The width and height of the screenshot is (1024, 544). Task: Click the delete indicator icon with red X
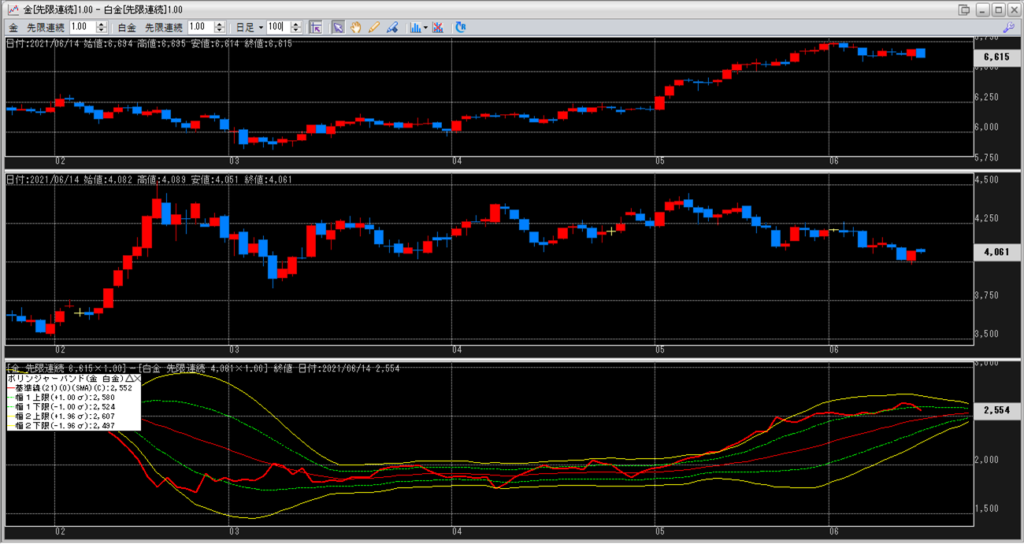(438, 27)
